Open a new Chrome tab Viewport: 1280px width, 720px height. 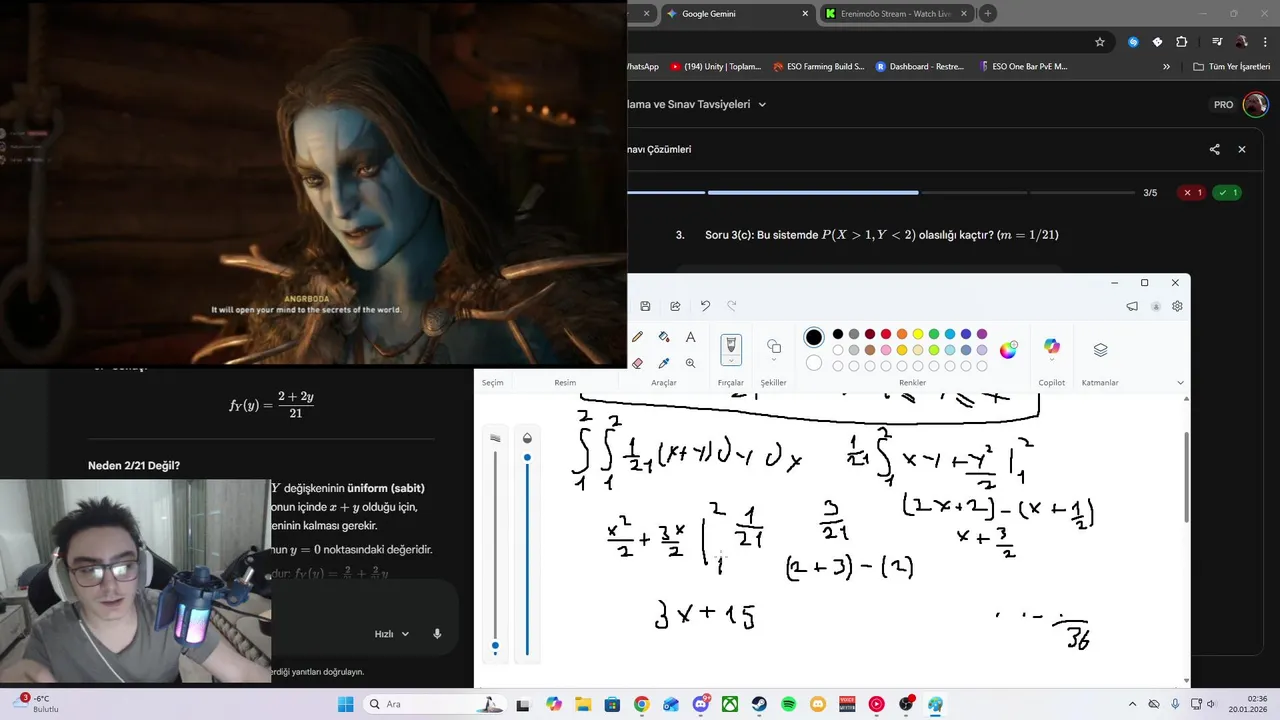click(x=988, y=14)
